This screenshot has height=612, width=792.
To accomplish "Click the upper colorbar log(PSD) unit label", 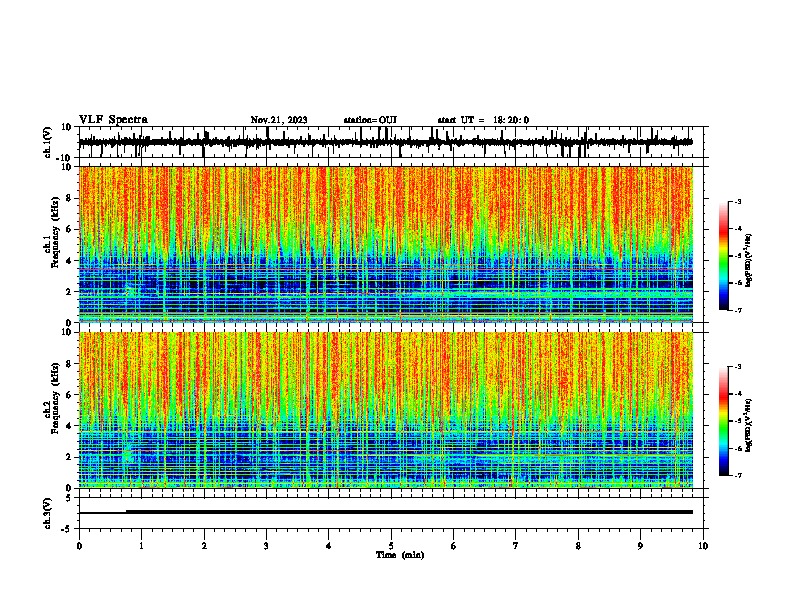I will [748, 261].
